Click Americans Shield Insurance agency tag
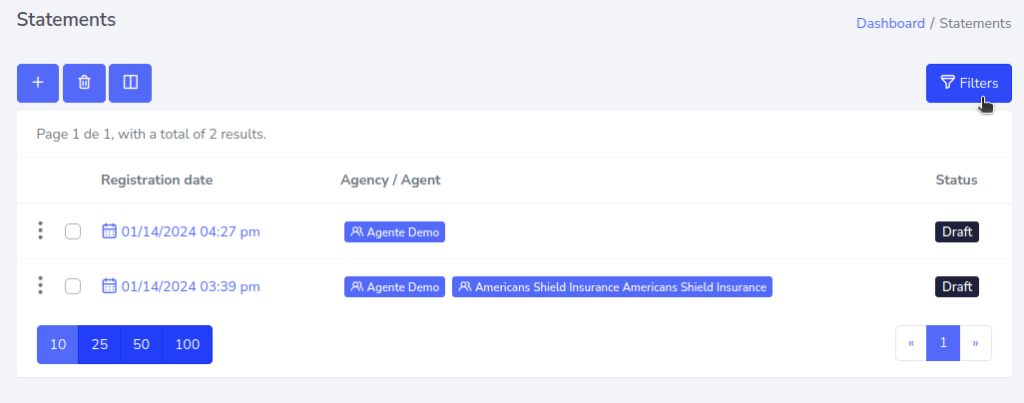 (612, 287)
